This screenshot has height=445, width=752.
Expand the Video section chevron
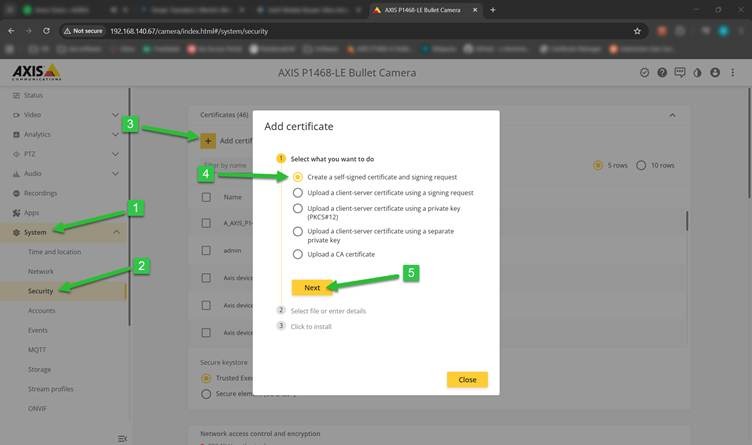point(115,115)
